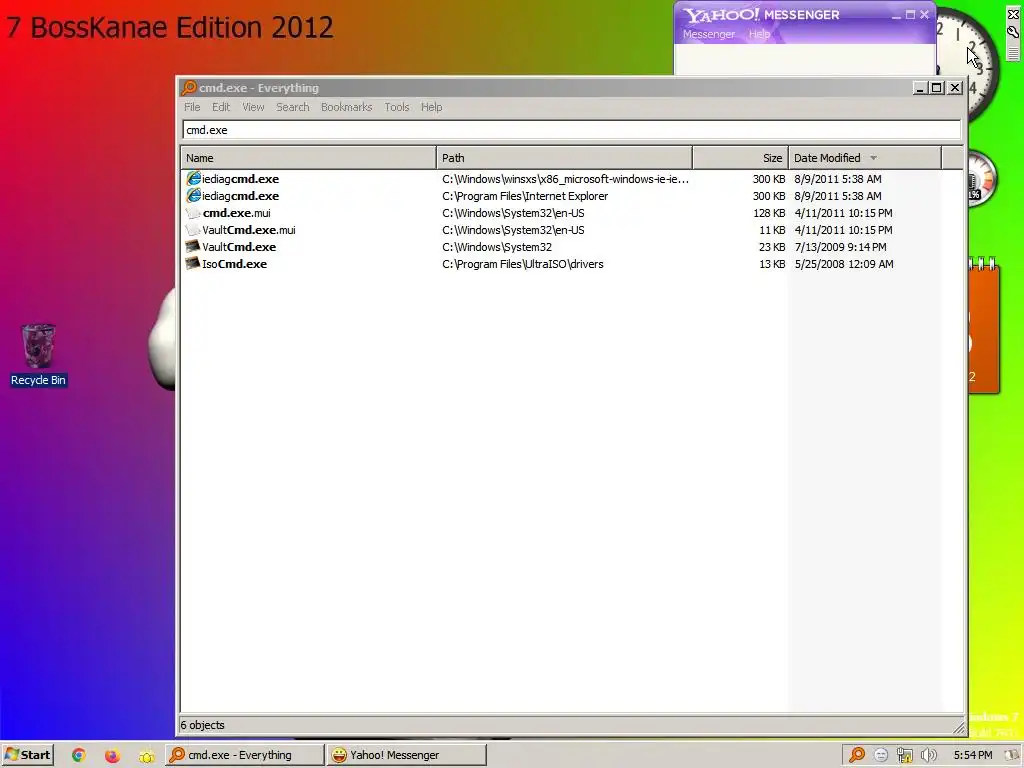
Task: Click the show desktop icon beside the clock
Action: point(1014,755)
